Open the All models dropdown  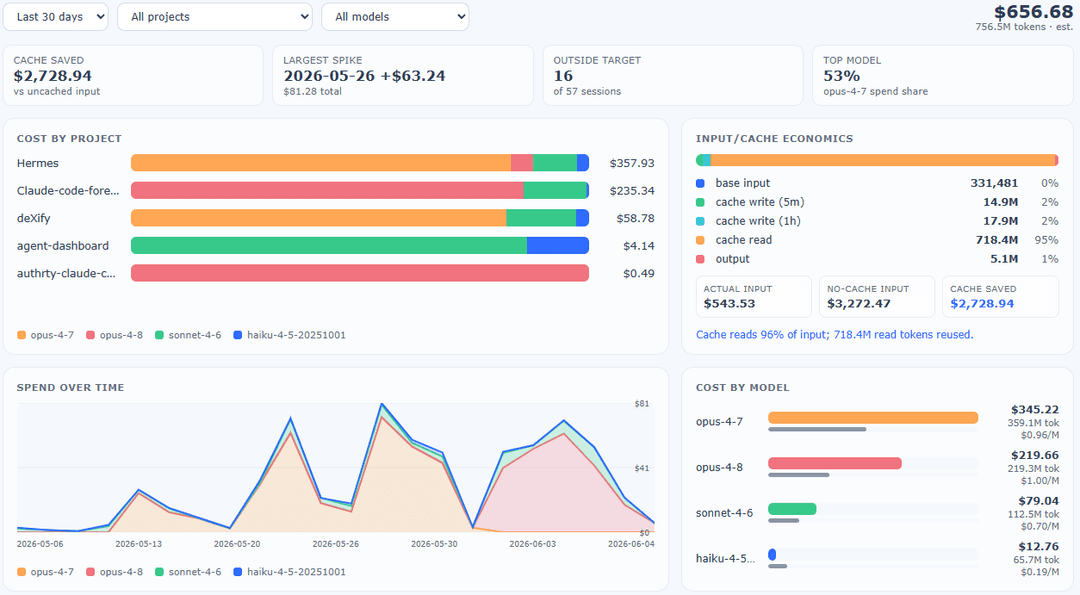pyautogui.click(x=395, y=17)
